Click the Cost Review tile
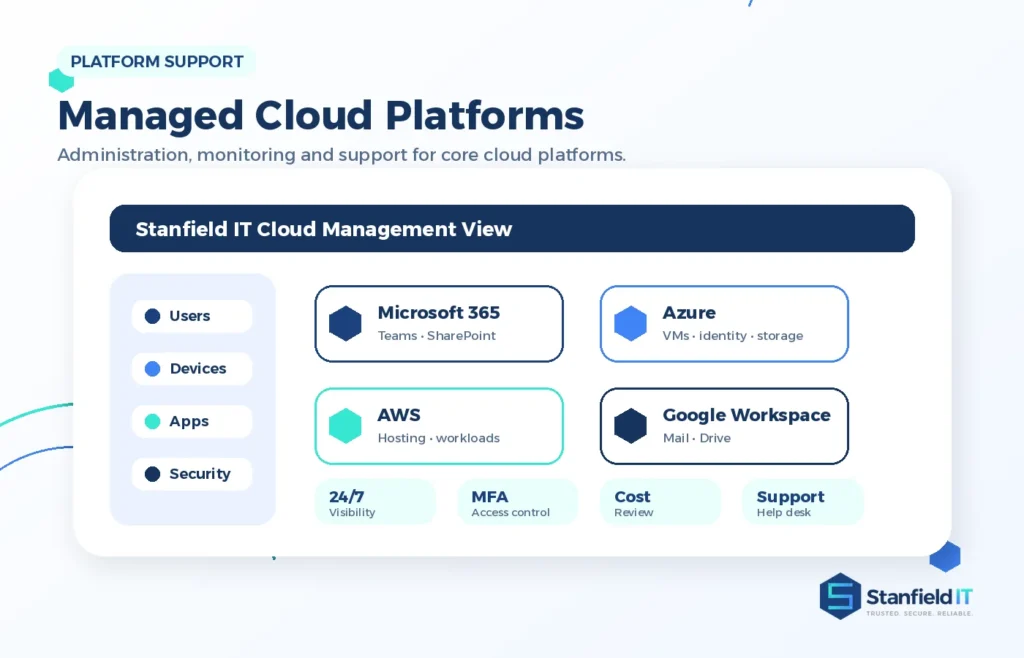1024x658 pixels. click(x=660, y=502)
